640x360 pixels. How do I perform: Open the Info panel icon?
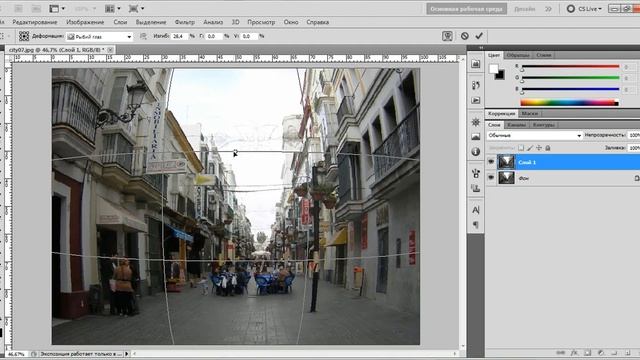(476, 151)
